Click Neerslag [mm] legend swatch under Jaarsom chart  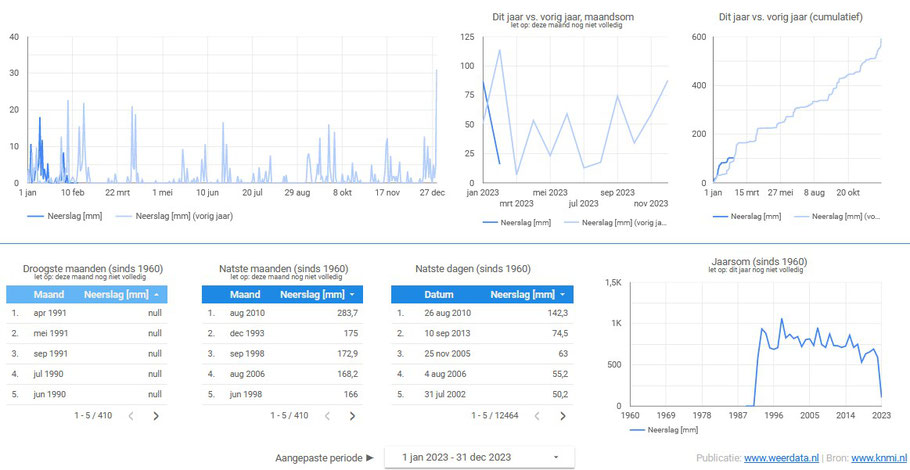[637, 430]
